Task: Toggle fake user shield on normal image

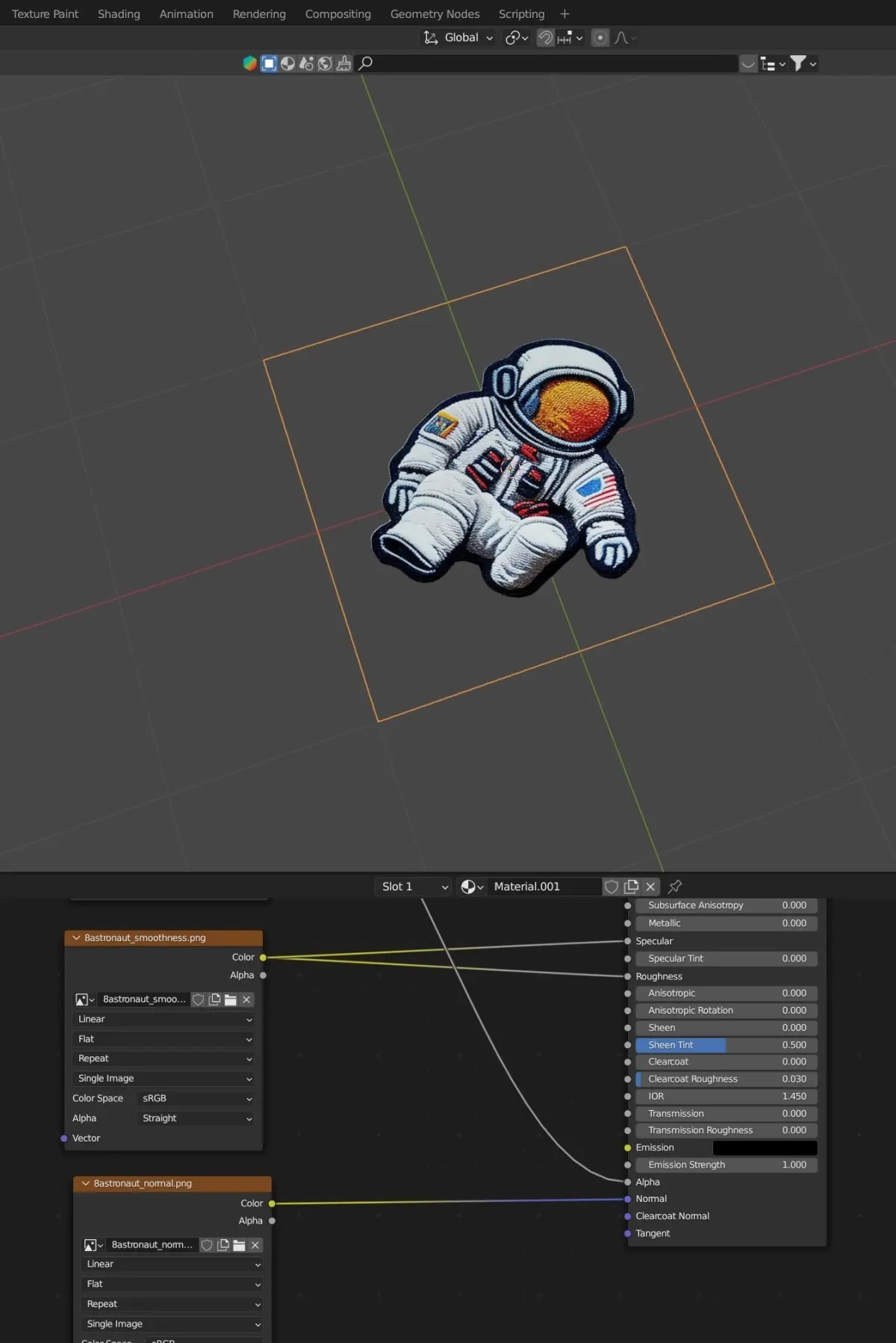Action: pos(207,1245)
